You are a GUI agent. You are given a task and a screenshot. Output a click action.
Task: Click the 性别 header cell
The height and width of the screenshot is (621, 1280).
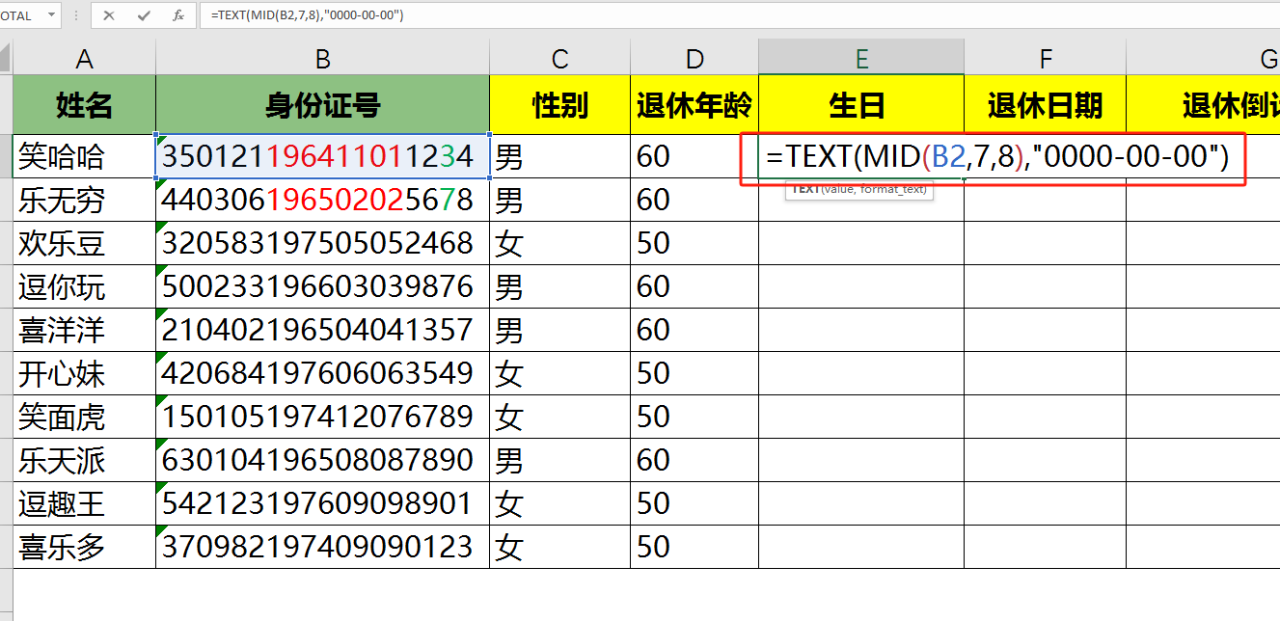(560, 105)
